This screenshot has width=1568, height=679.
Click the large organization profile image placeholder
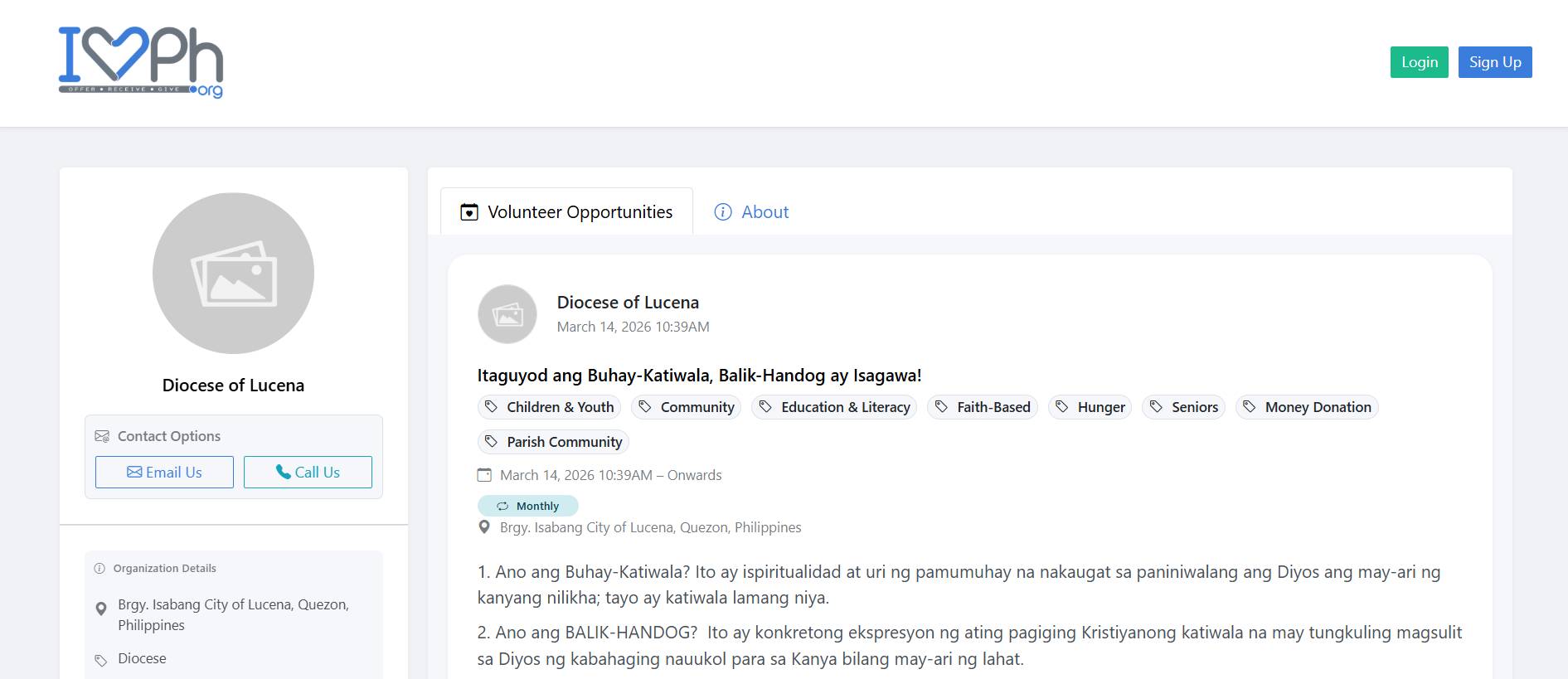(233, 274)
